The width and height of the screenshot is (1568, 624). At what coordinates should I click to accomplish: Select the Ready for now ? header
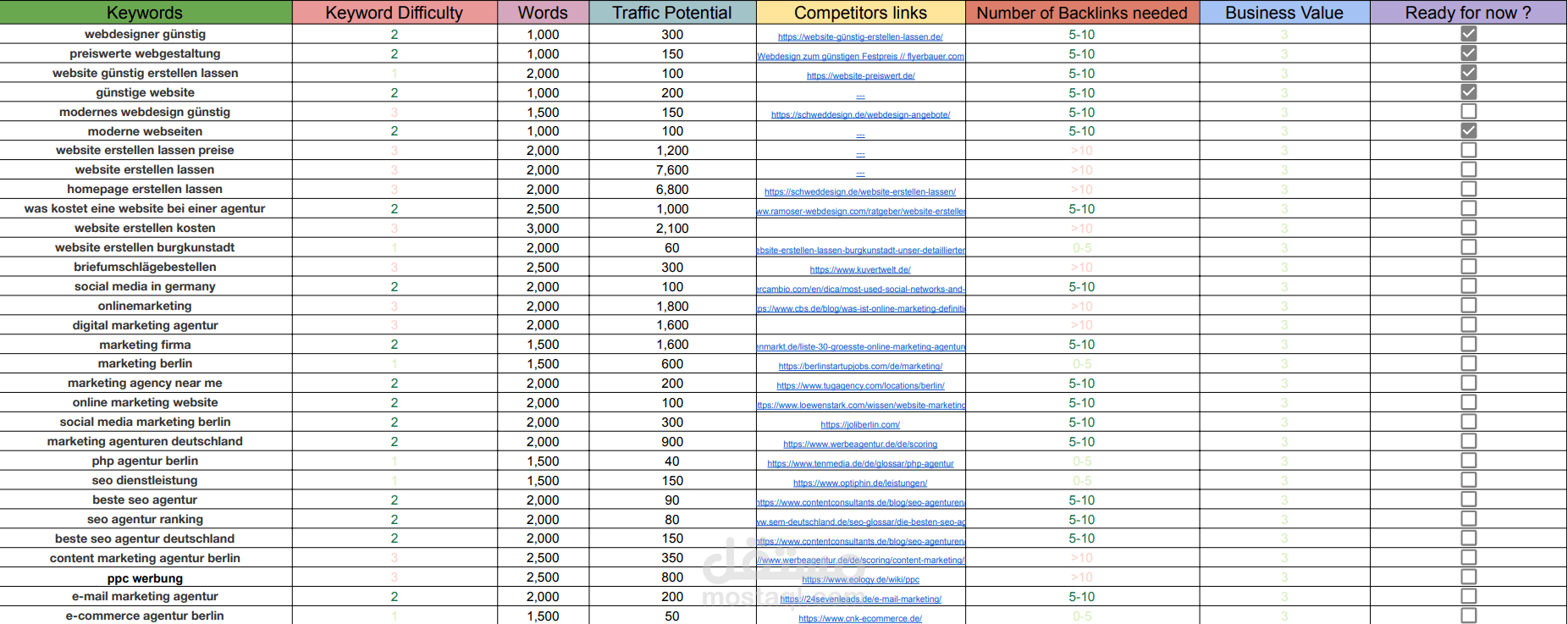(1468, 13)
